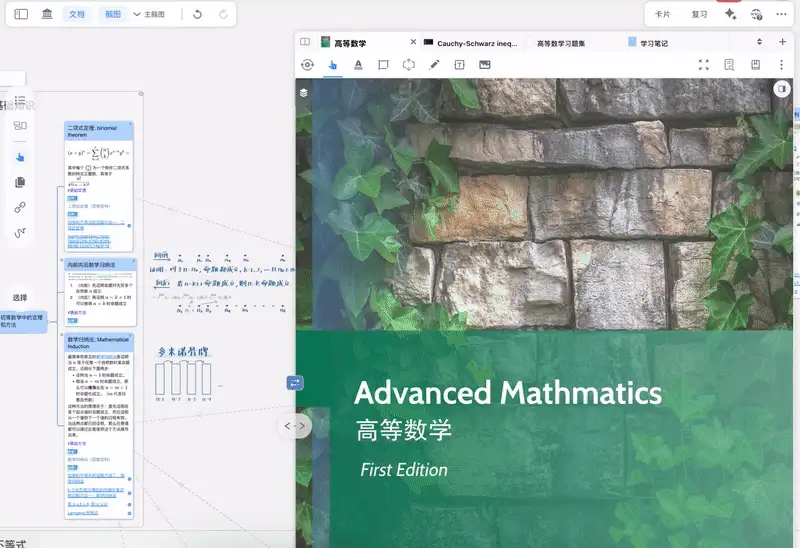Click the panel divider arrows handle
This screenshot has width=800, height=548.
295,426
